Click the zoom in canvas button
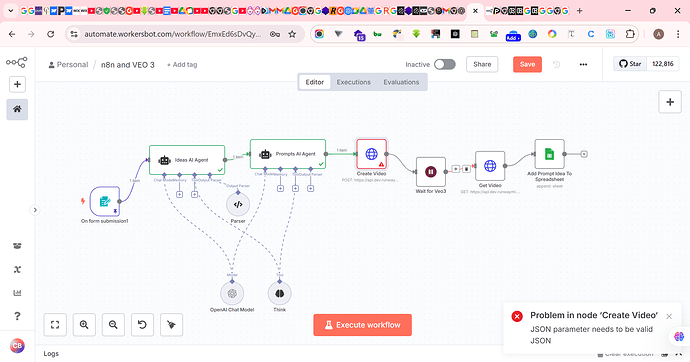690x362 pixels. [x=84, y=325]
